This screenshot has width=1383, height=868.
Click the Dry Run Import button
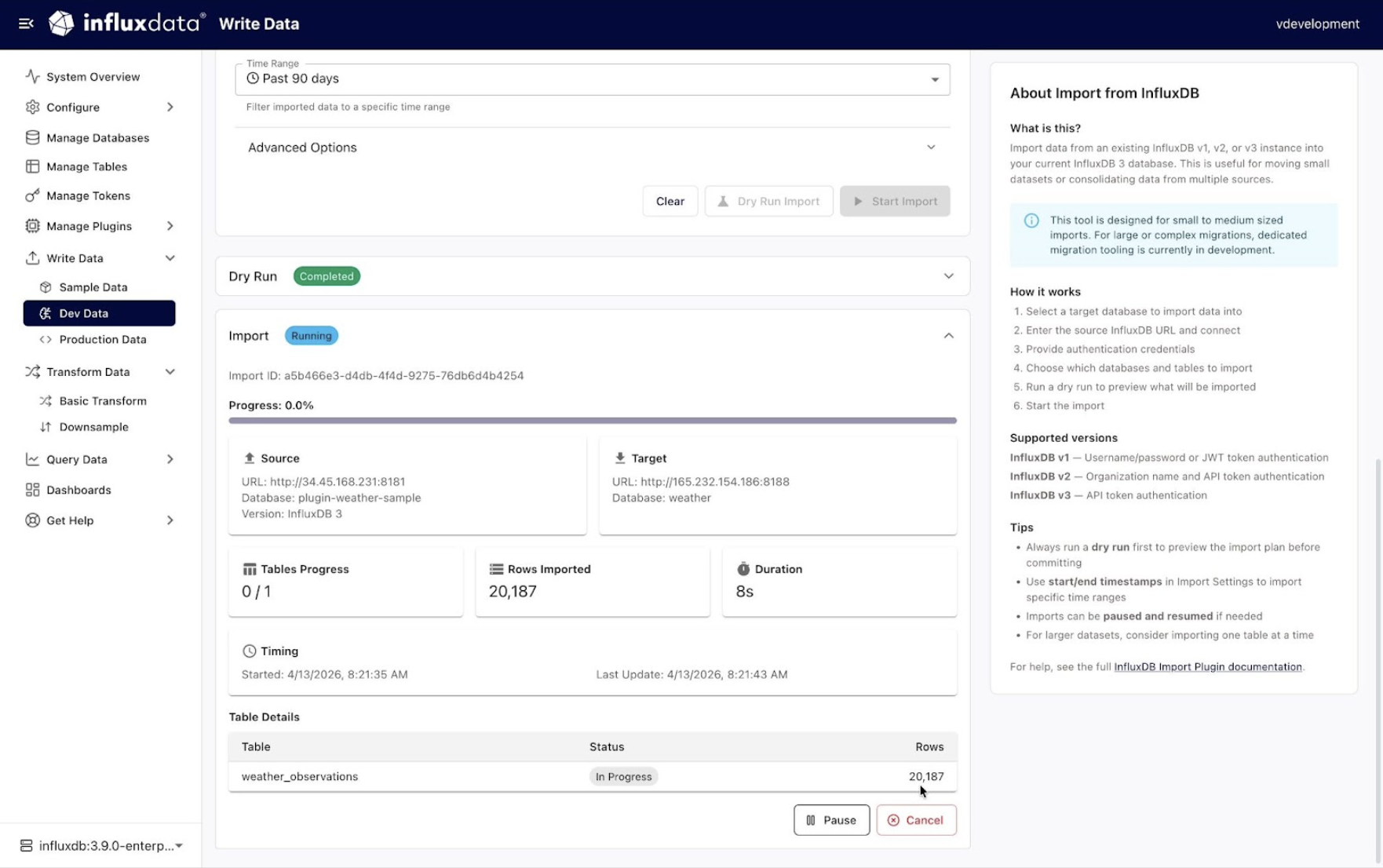[x=769, y=201]
